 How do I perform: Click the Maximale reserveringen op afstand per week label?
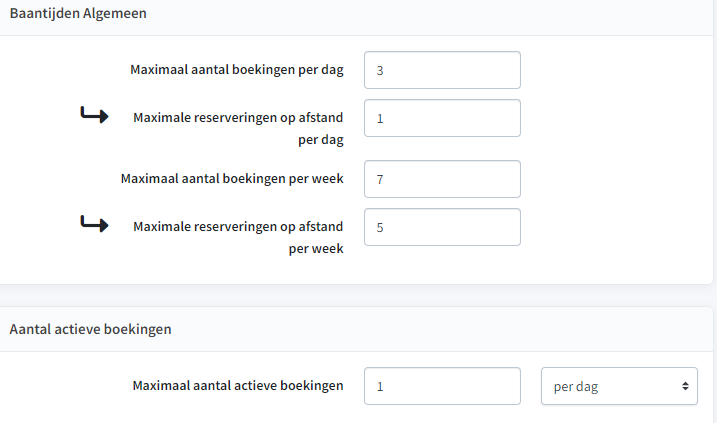pos(238,237)
